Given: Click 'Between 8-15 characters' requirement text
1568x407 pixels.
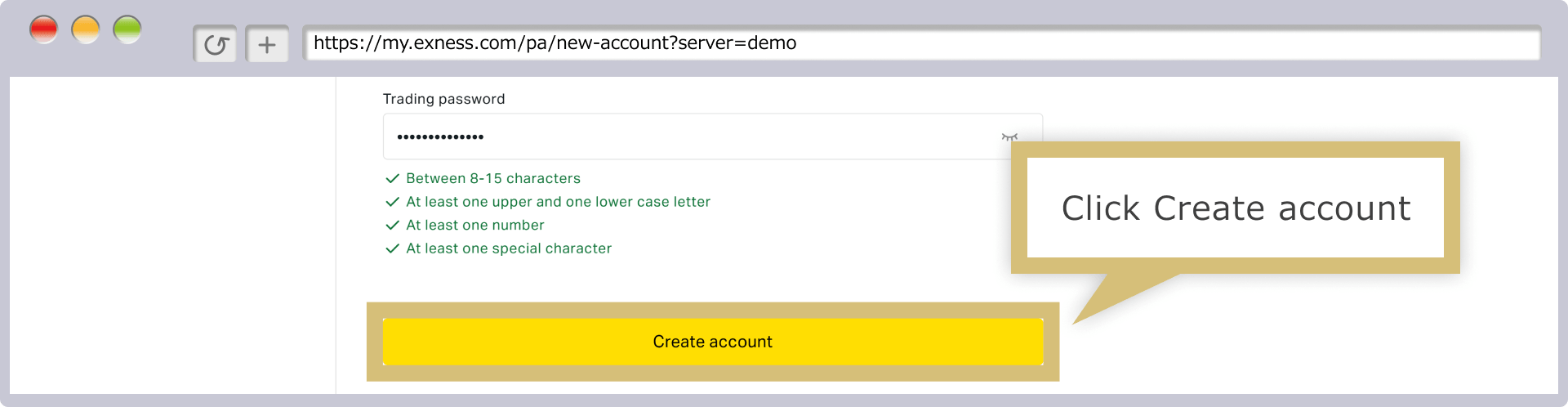Looking at the screenshot, I should (x=493, y=178).
